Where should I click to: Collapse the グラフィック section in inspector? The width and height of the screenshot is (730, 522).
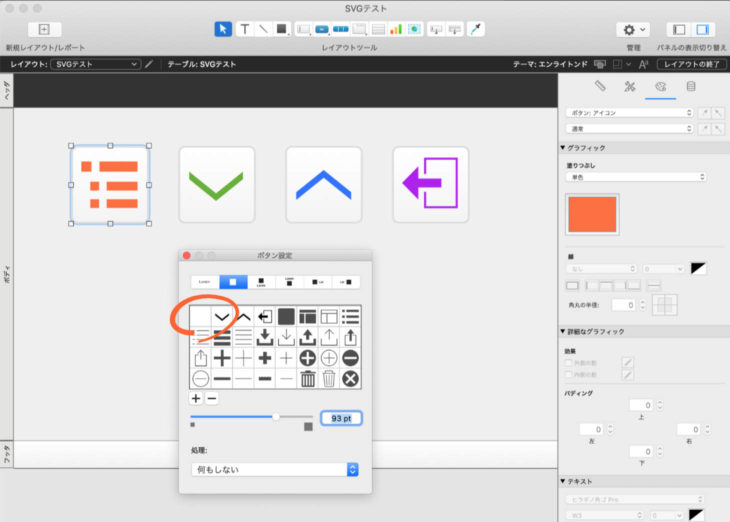coord(563,148)
